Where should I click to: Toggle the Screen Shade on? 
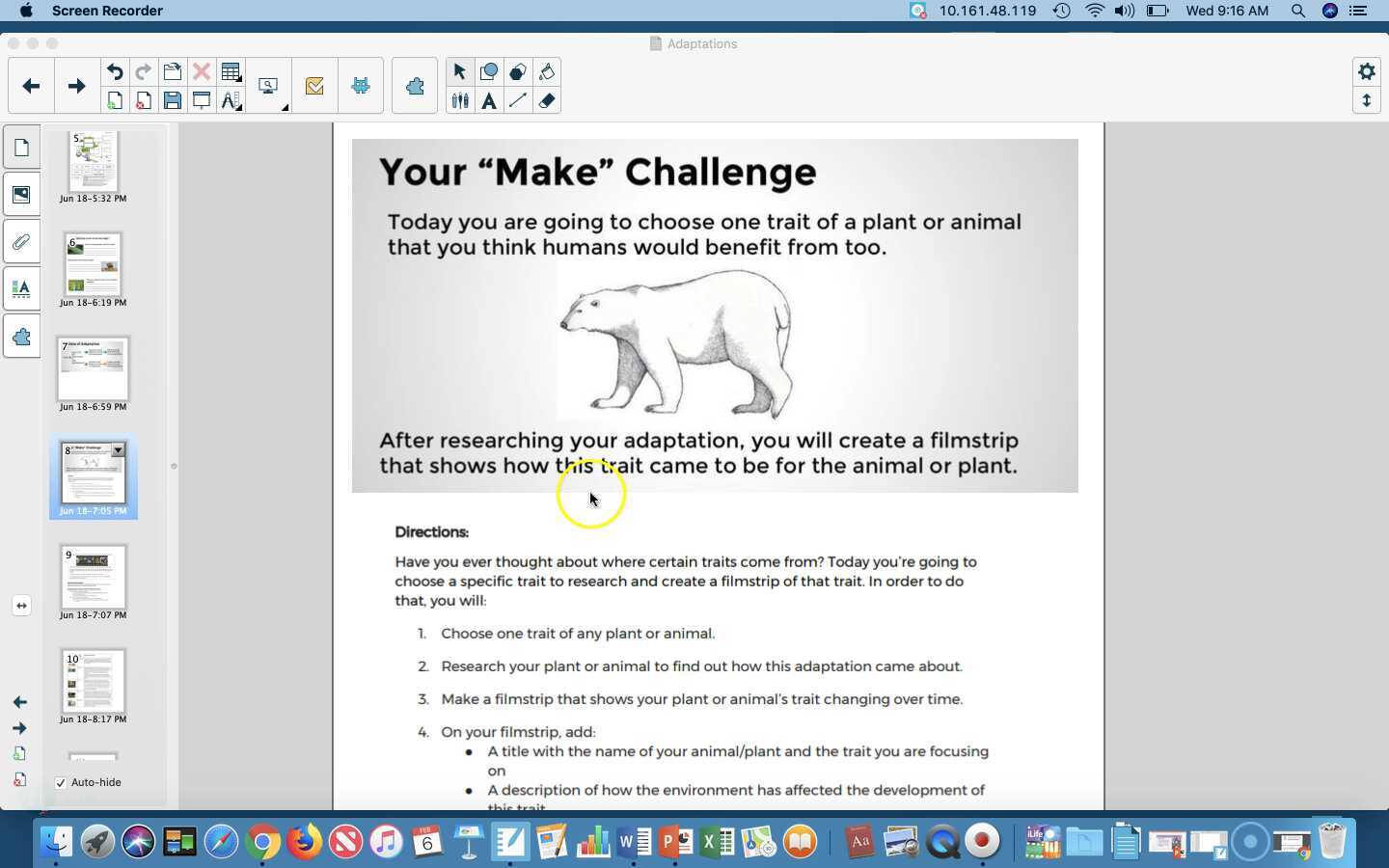click(202, 100)
